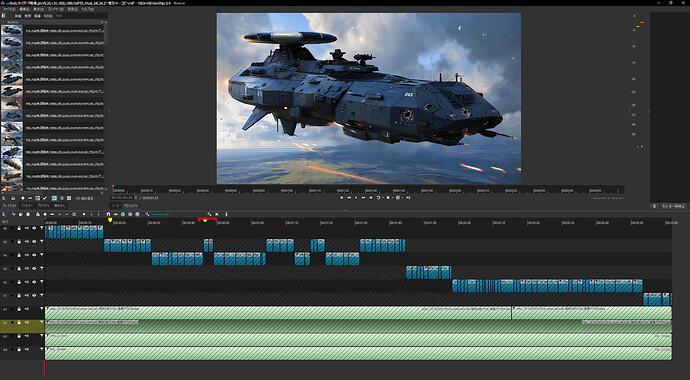Click the timeline Copy icon

(x=20, y=214)
